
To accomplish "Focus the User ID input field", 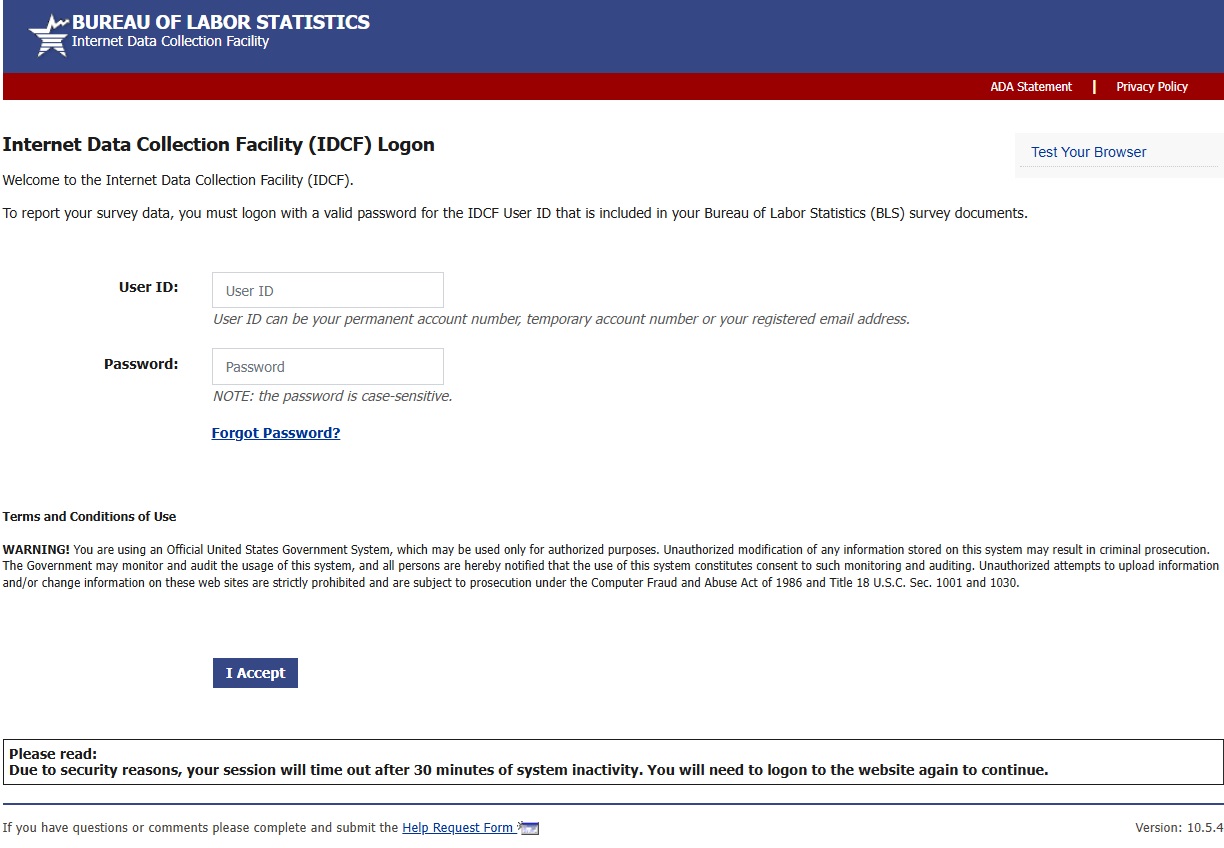I will click(x=327, y=290).
